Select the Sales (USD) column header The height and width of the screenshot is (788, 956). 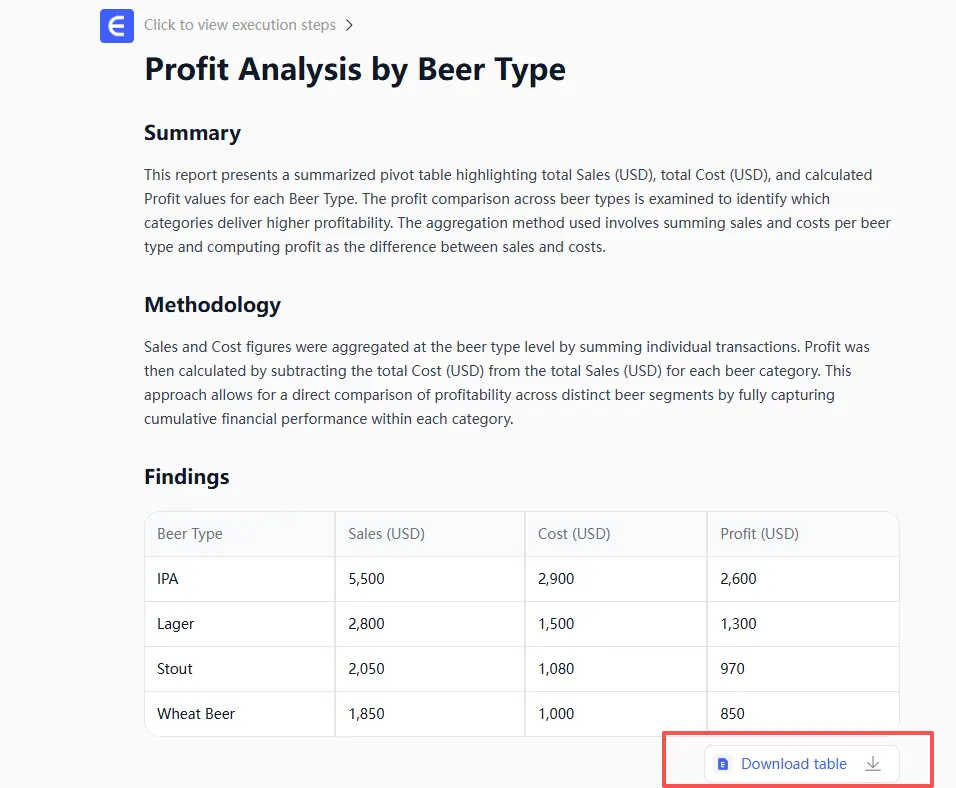click(x=386, y=534)
